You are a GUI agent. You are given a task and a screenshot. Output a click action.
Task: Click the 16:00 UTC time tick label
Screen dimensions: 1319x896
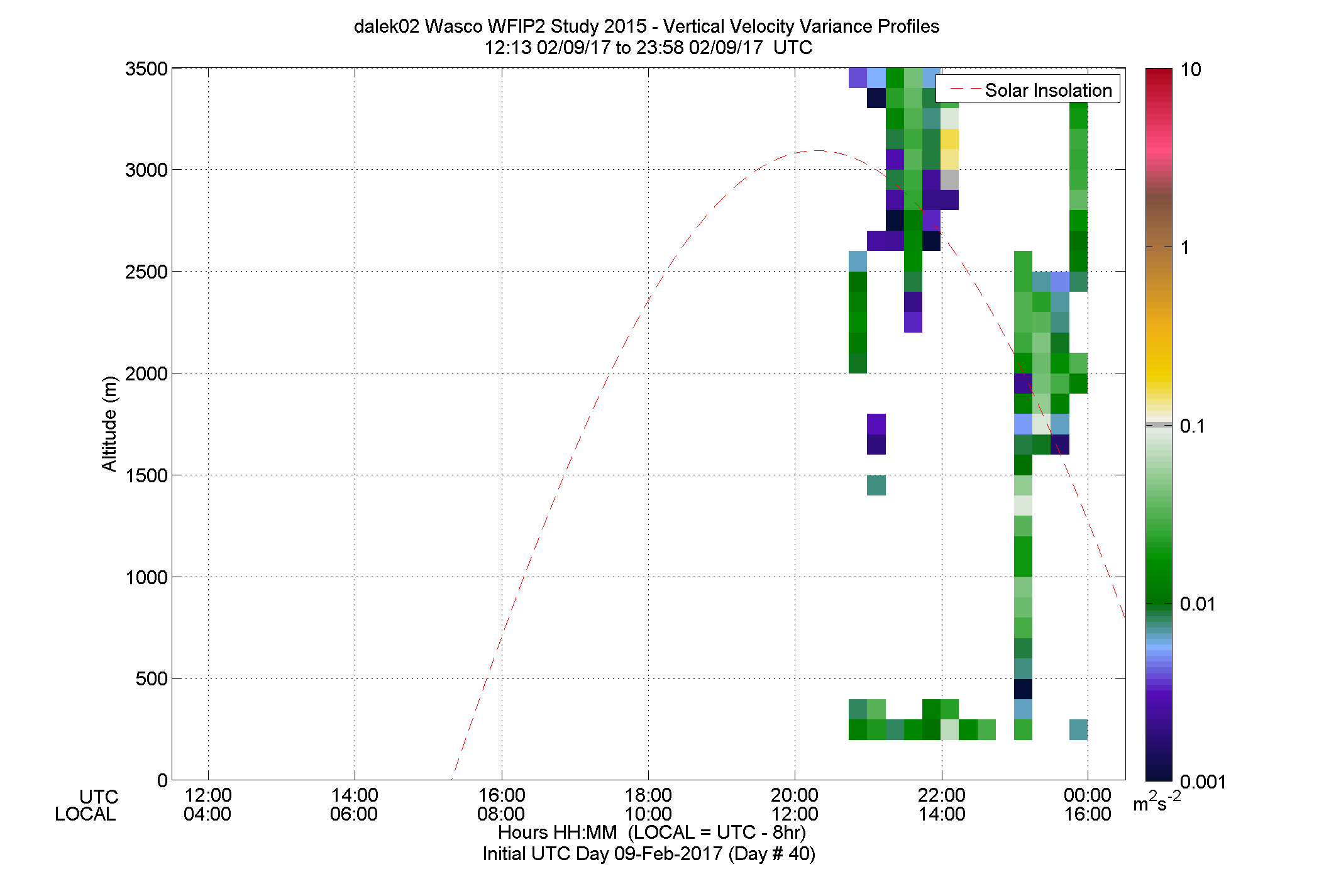(x=502, y=795)
